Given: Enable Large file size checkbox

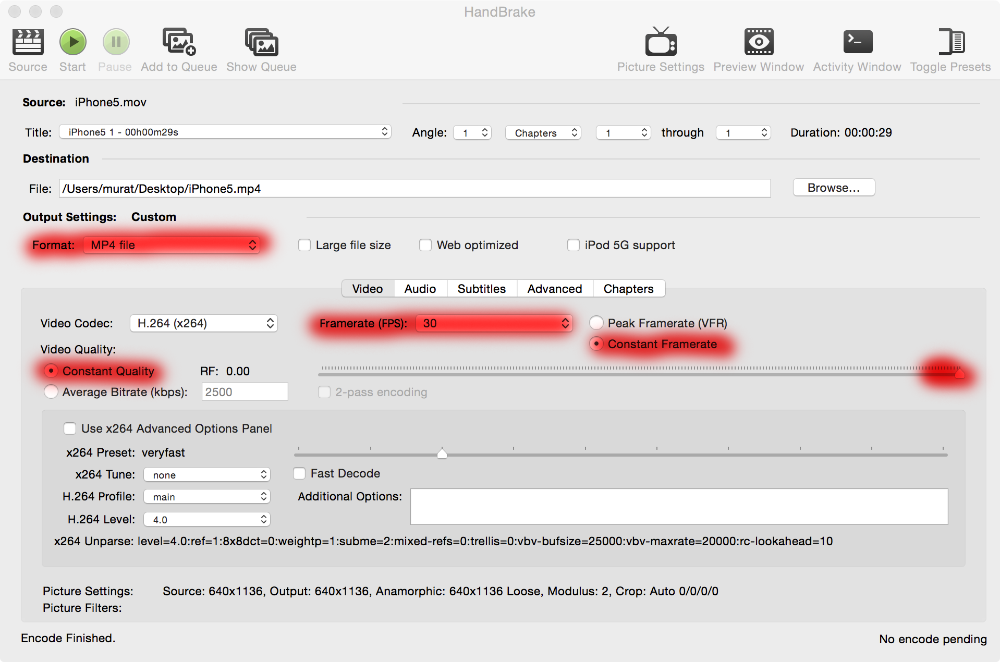Looking at the screenshot, I should (x=304, y=245).
